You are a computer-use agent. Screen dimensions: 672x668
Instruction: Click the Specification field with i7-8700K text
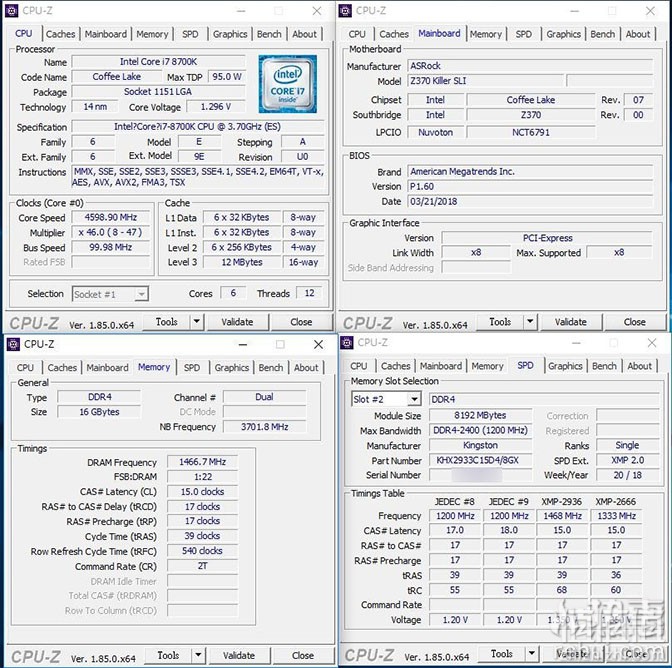198,127
